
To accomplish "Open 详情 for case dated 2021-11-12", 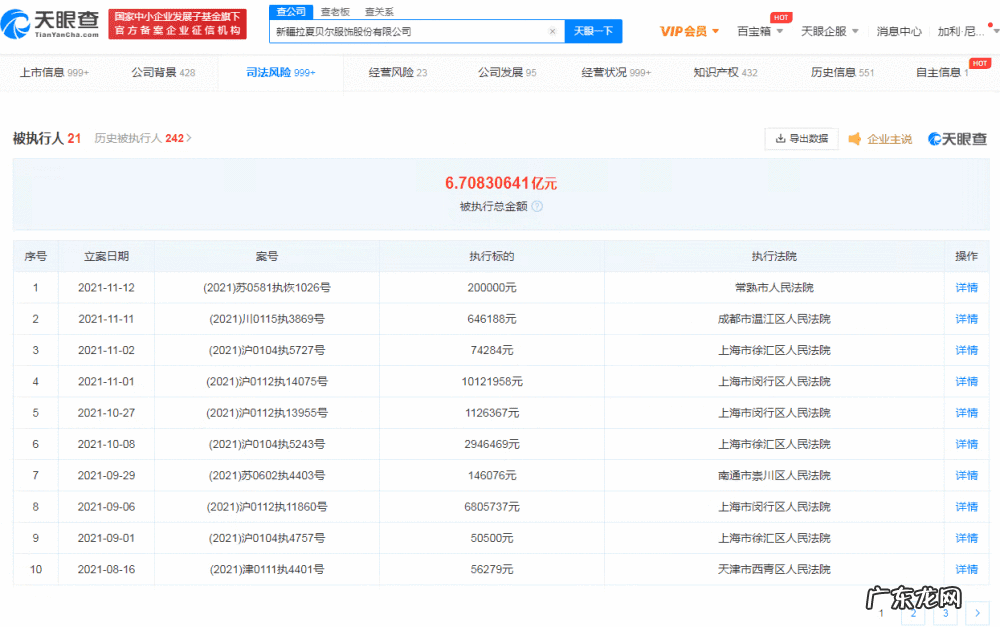I will [964, 287].
